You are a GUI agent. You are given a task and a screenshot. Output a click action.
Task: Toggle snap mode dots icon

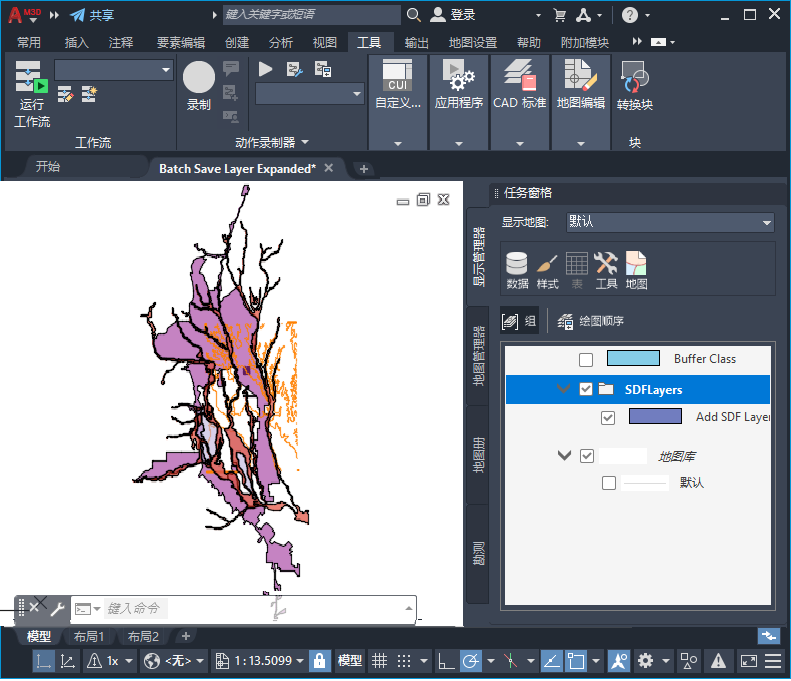tap(404, 661)
